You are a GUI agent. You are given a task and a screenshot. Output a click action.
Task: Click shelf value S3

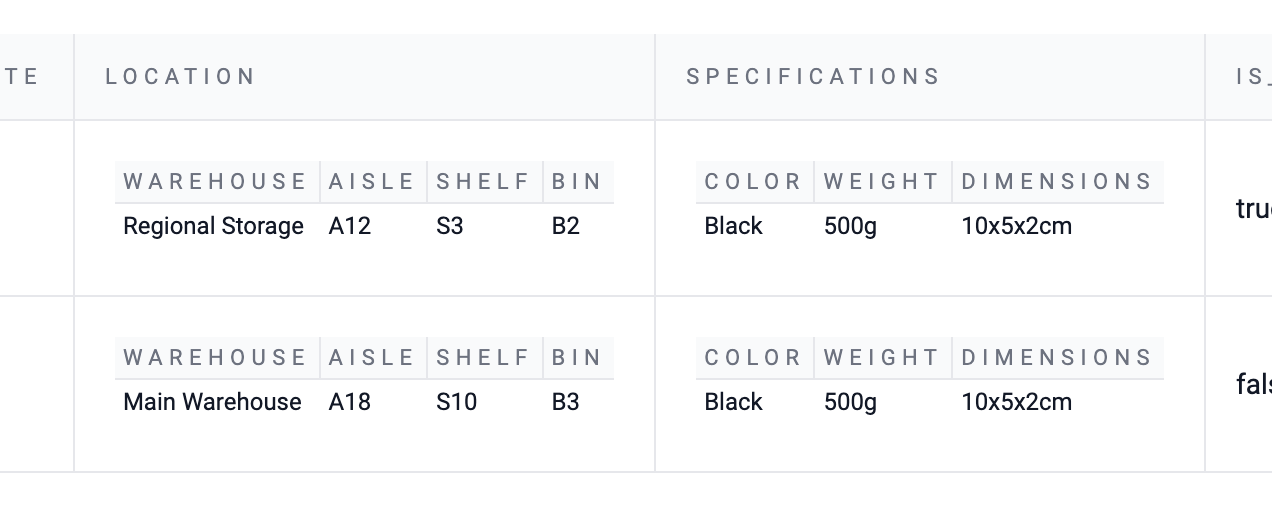point(450,226)
